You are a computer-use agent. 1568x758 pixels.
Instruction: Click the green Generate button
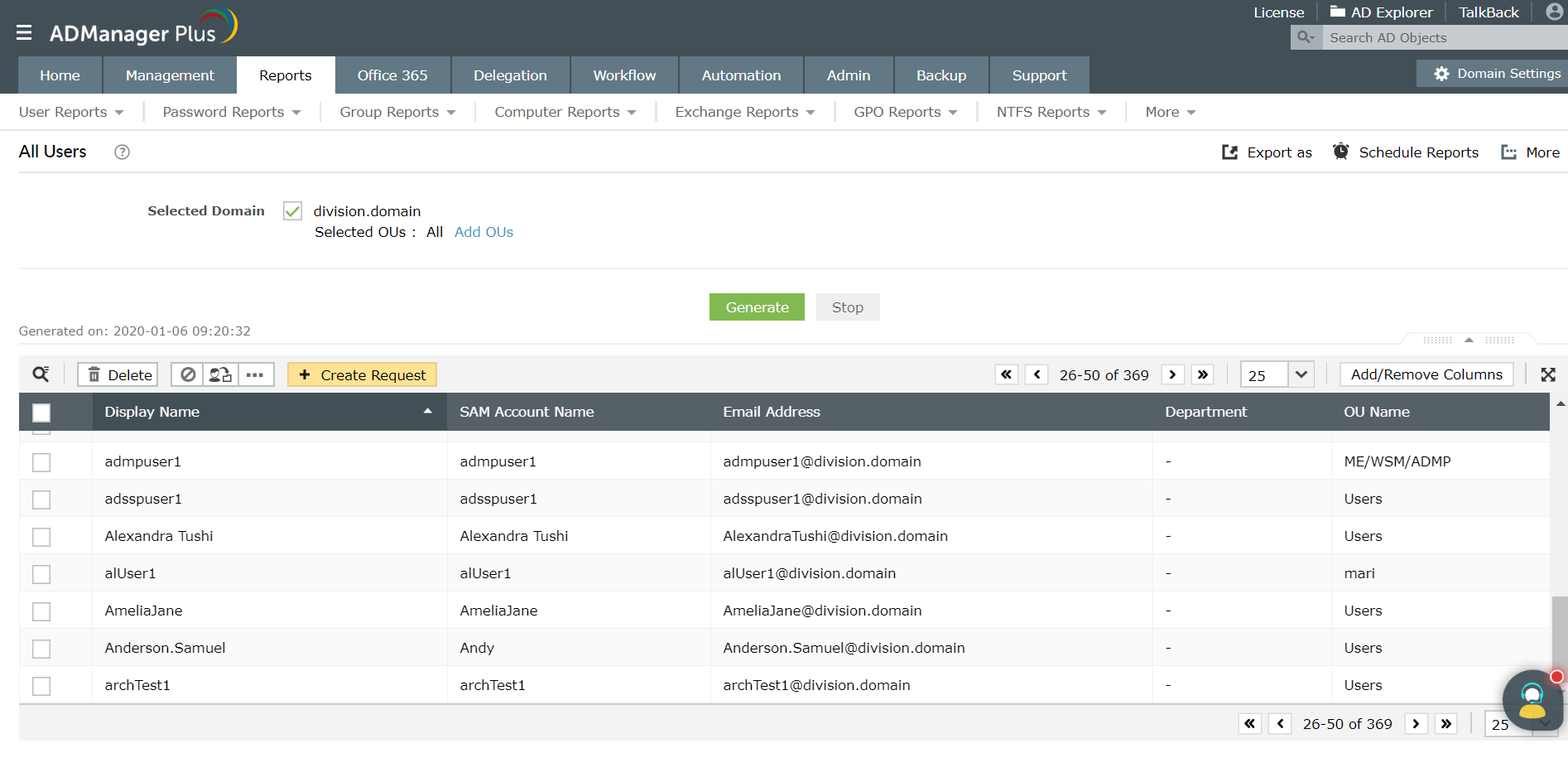[757, 307]
